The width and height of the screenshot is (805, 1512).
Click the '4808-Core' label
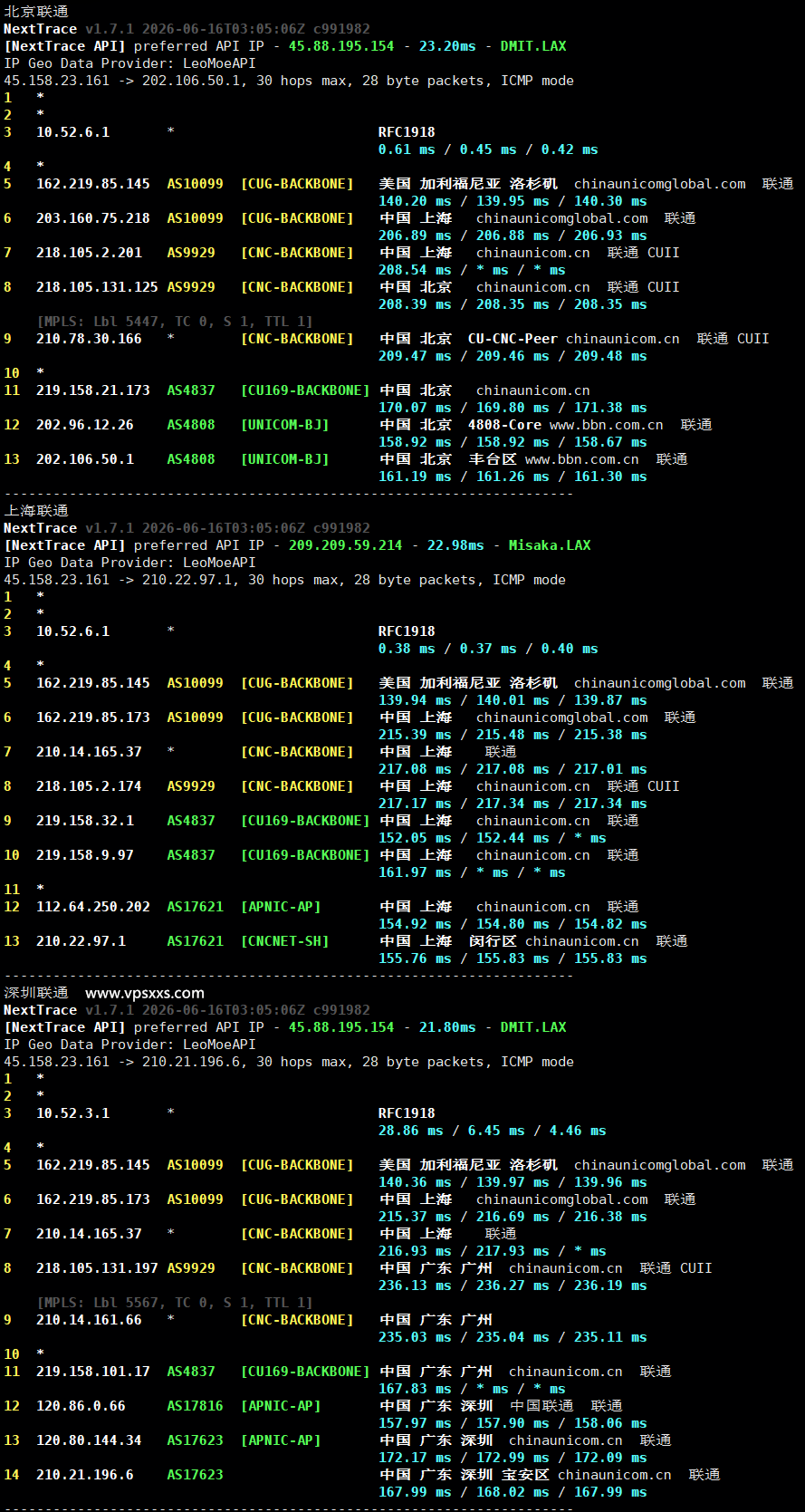(x=504, y=425)
